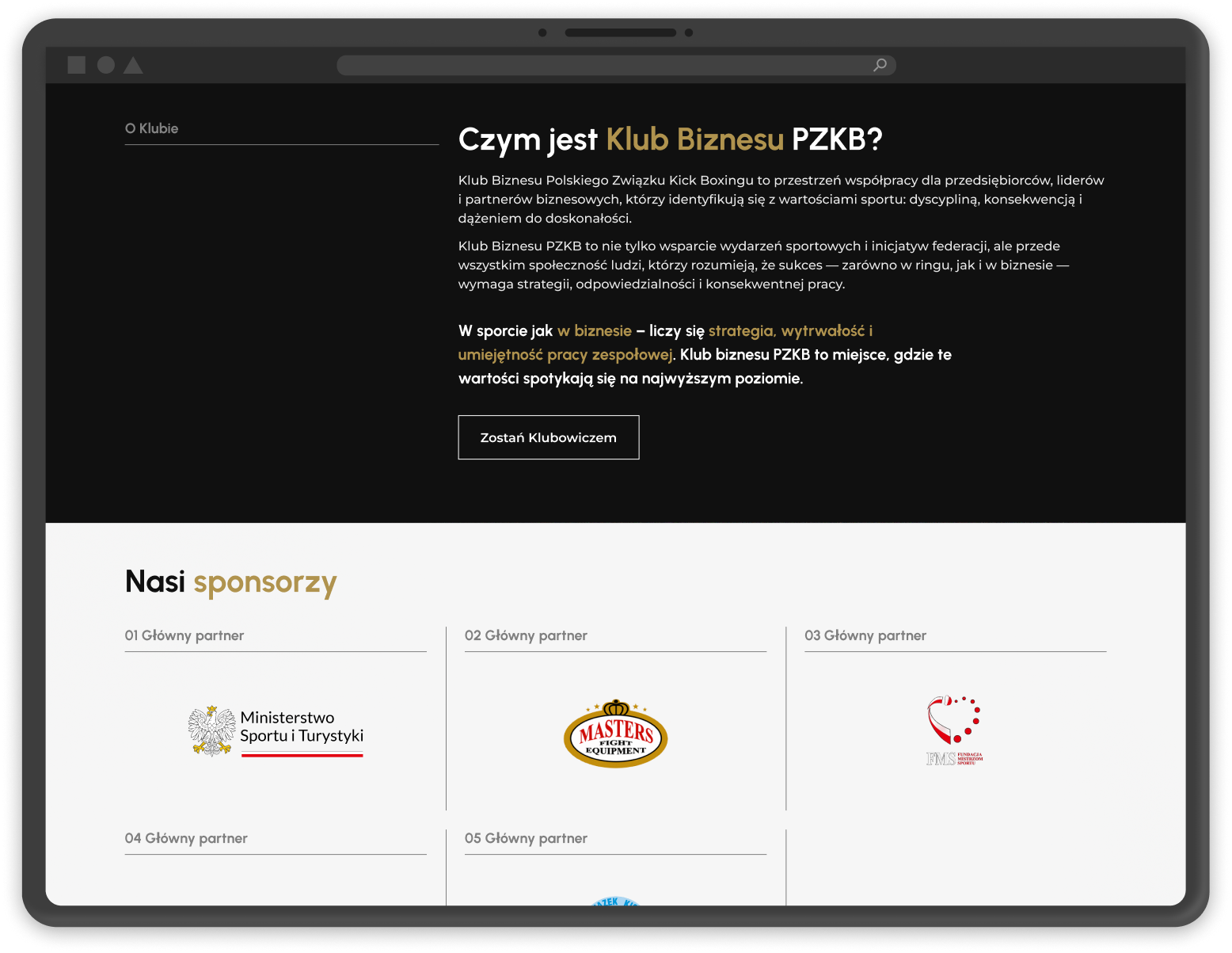The height and width of the screenshot is (953, 1232).
Task: Click the magnifier search icon
Action: point(880,65)
